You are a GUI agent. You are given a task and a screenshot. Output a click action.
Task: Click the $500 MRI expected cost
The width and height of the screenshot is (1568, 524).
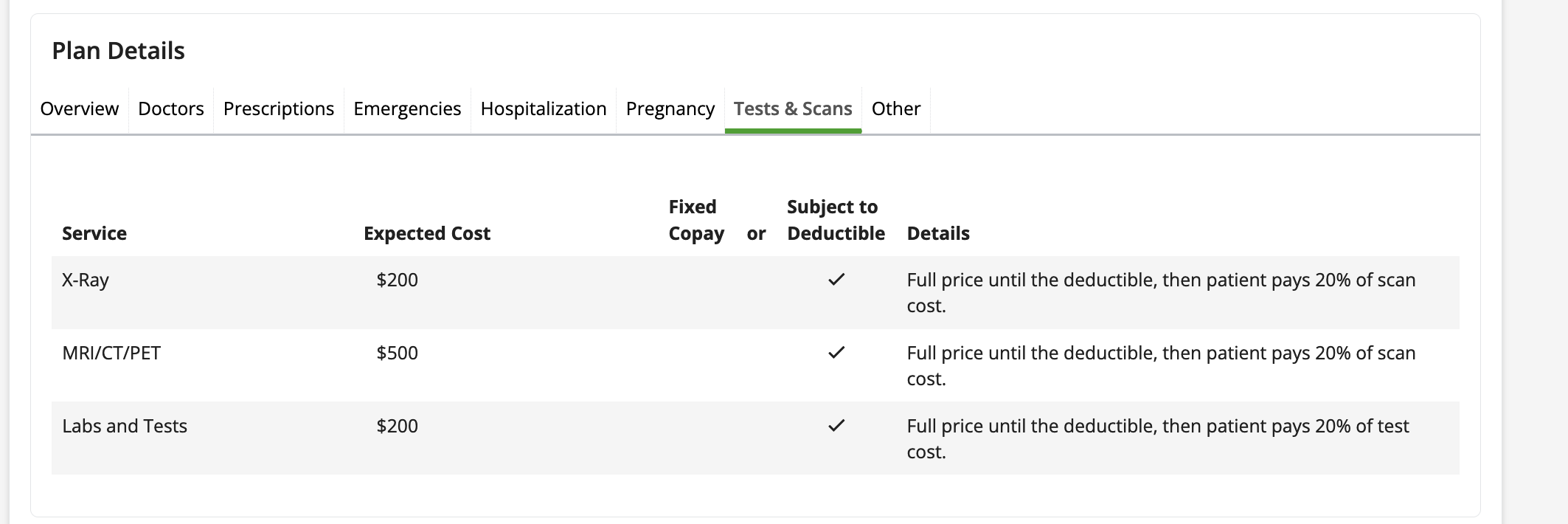(397, 354)
